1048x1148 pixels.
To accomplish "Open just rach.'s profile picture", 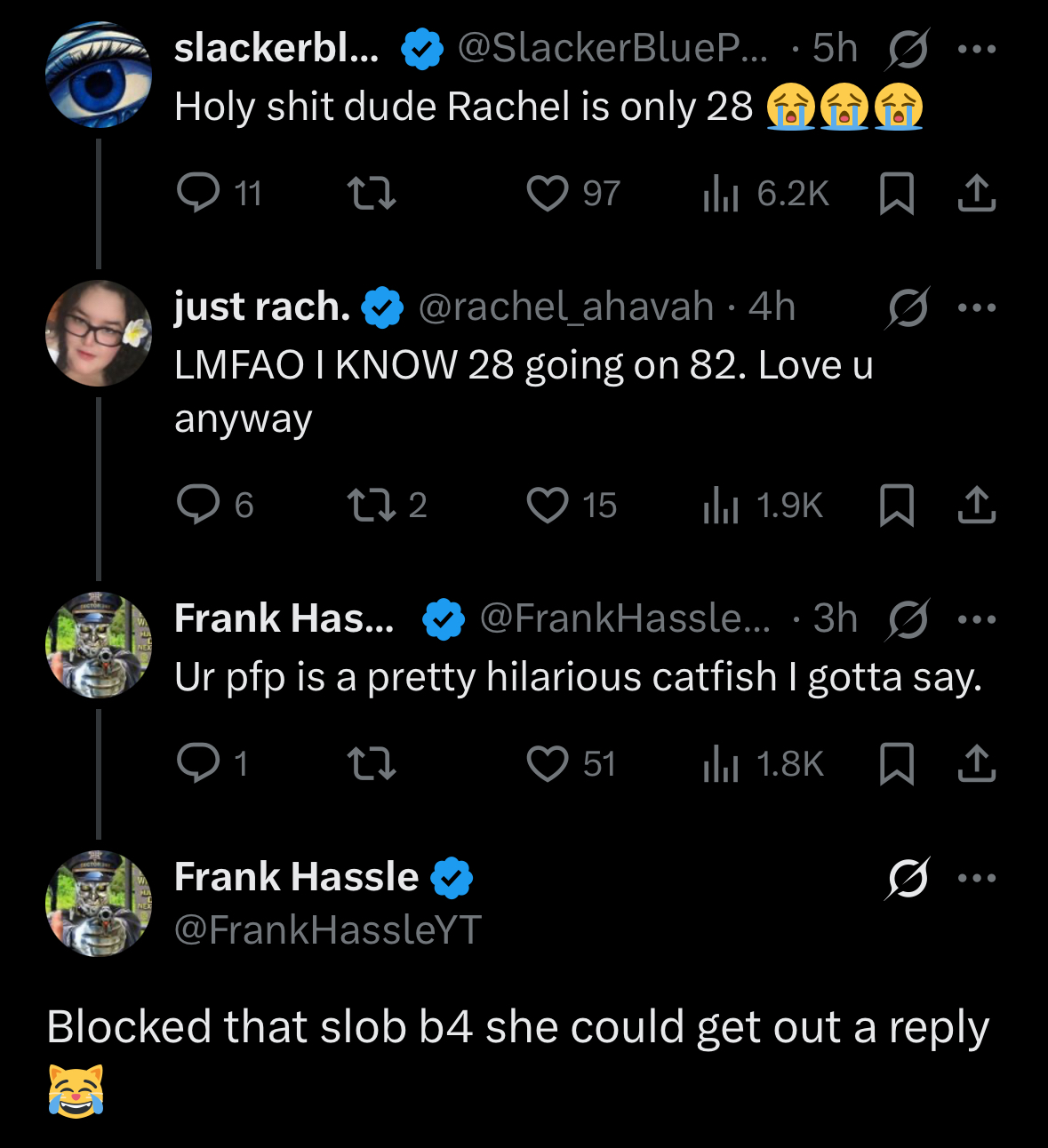I will (x=99, y=333).
